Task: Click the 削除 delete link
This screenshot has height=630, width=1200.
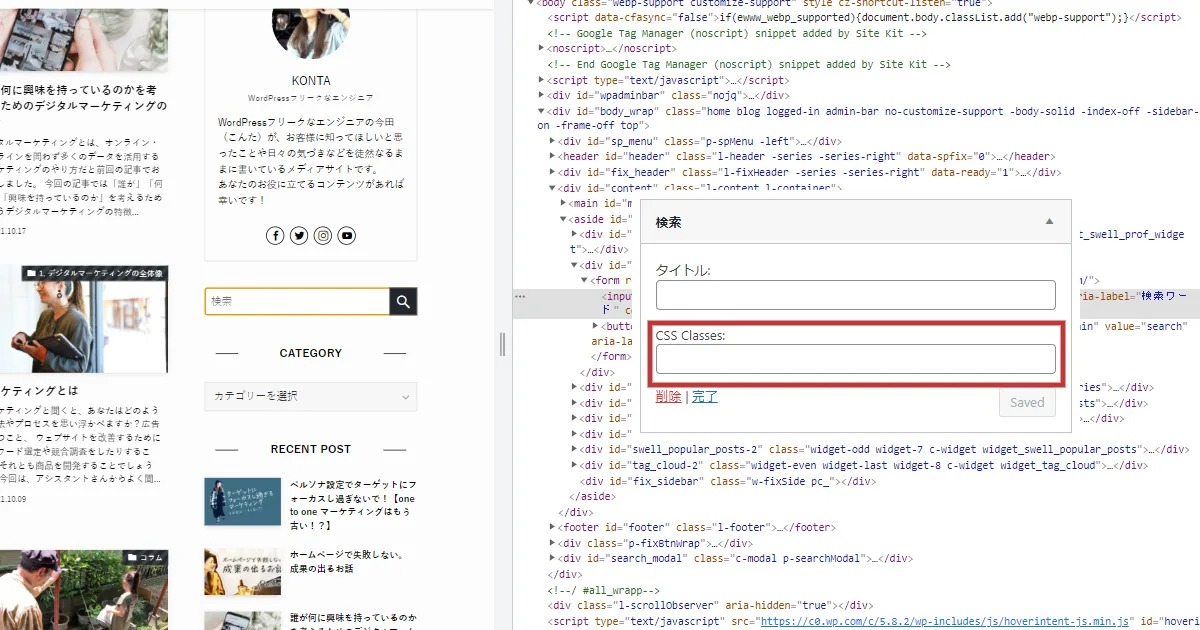Action: [668, 397]
